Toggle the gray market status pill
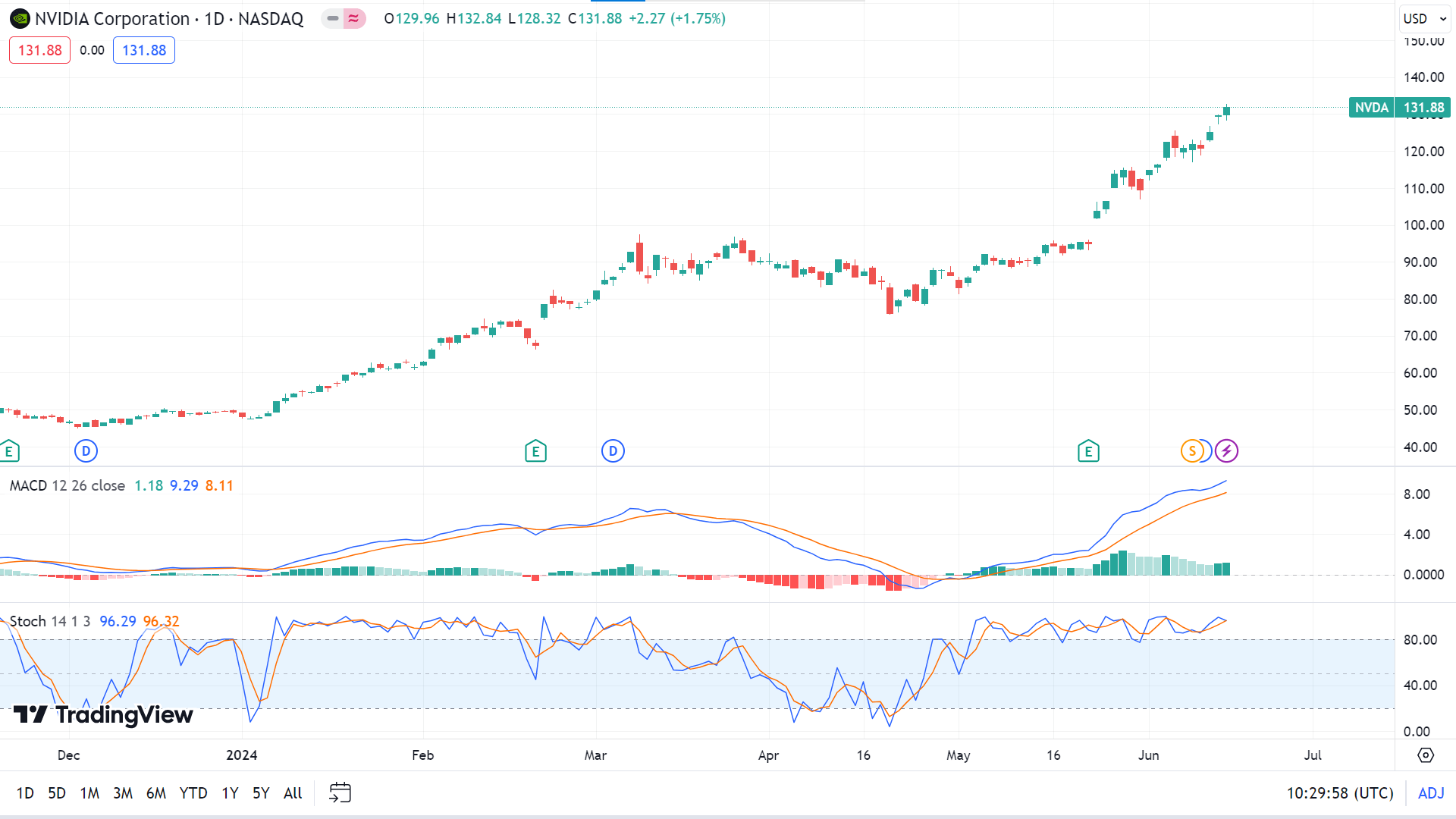1456x819 pixels. pyautogui.click(x=333, y=18)
